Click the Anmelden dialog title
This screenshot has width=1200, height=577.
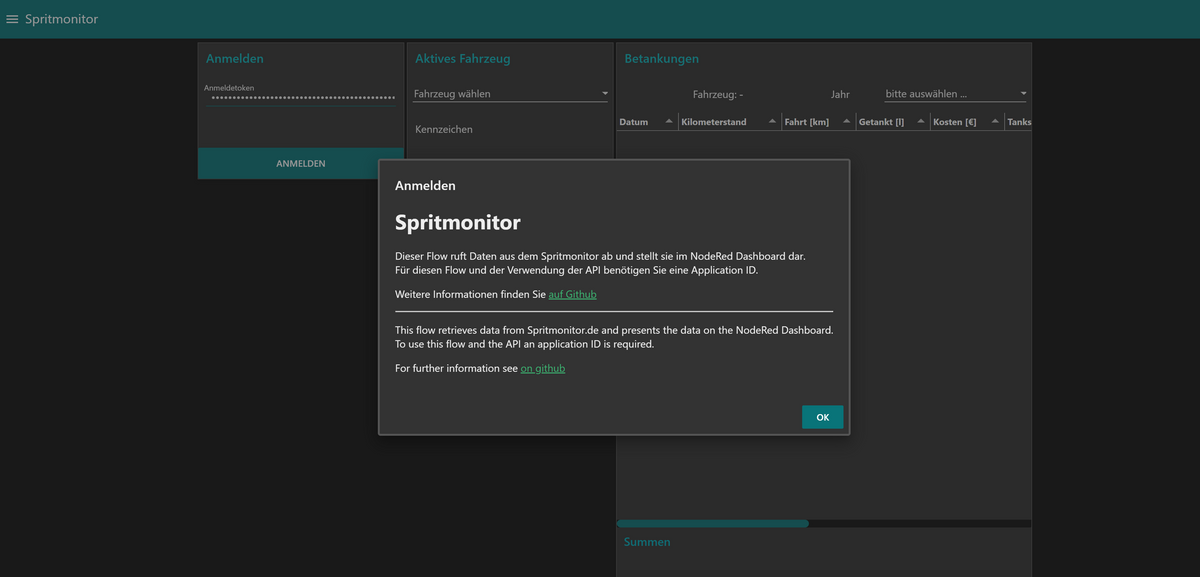[425, 186]
